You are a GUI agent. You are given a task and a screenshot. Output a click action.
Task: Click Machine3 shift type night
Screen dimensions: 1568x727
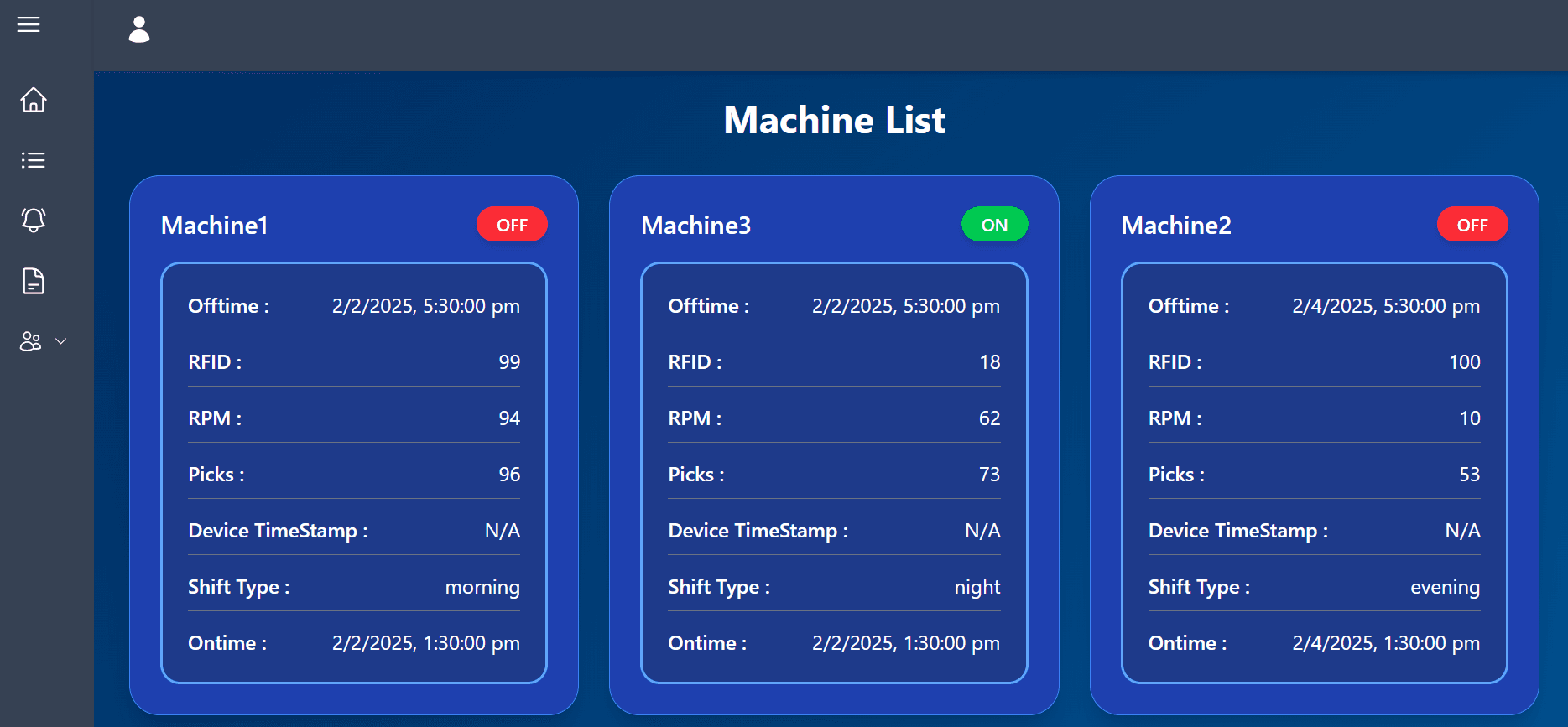977,587
